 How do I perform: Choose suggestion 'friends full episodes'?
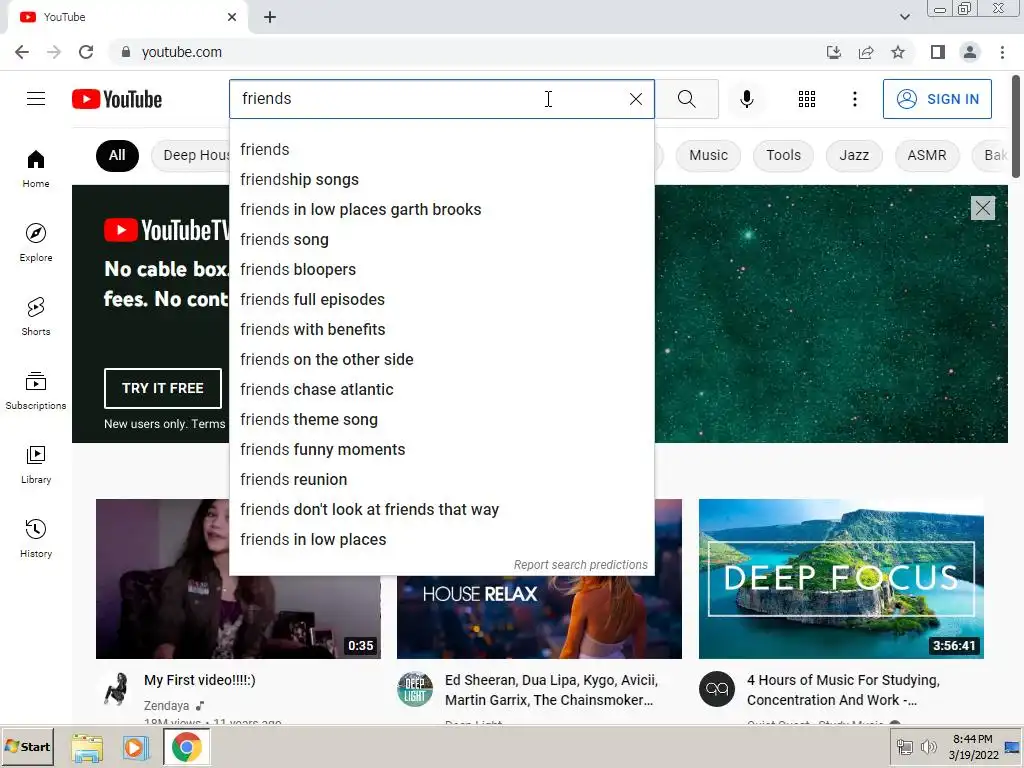click(x=441, y=300)
